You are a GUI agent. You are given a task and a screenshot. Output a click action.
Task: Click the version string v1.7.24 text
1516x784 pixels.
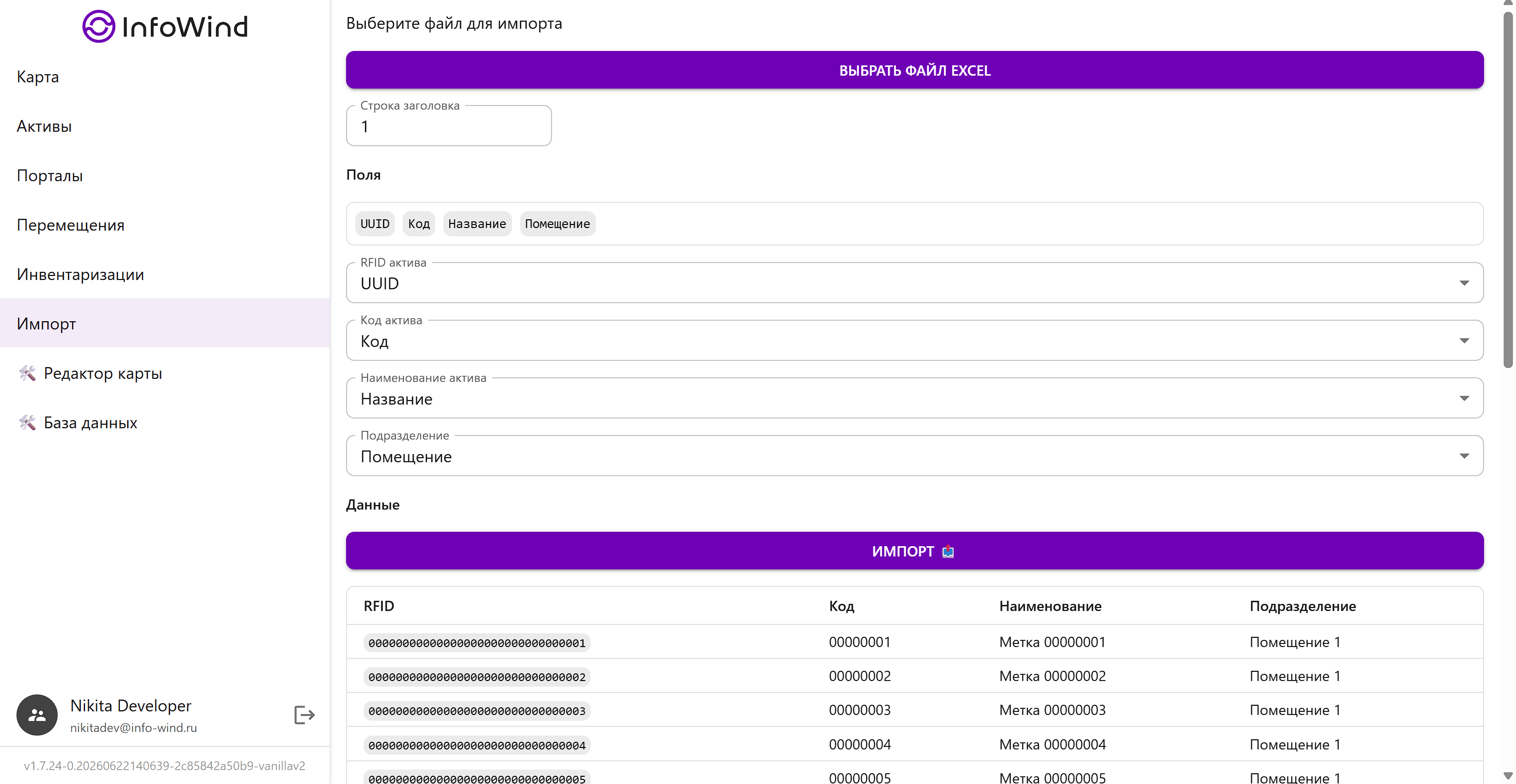tap(164, 766)
